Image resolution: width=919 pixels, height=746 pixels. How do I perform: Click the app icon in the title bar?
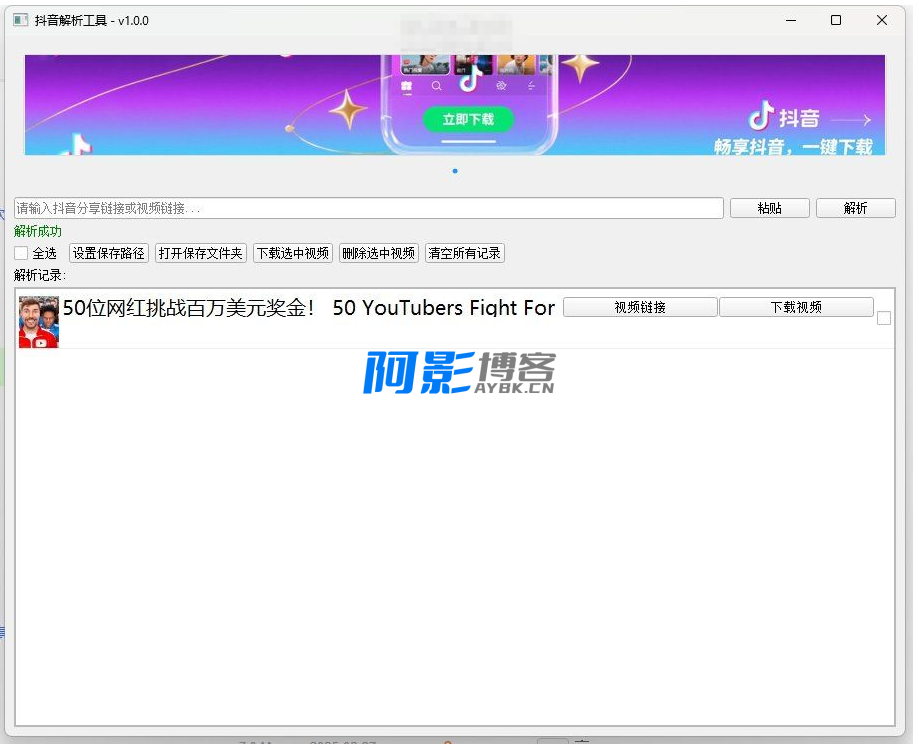20,20
